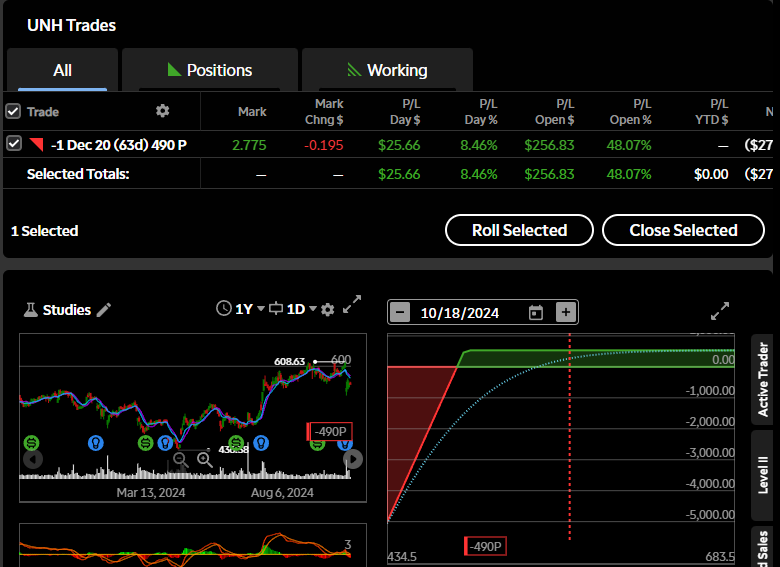Click the lower study indicator chart panel
Viewport: 780px width, 567px height.
tap(193, 545)
